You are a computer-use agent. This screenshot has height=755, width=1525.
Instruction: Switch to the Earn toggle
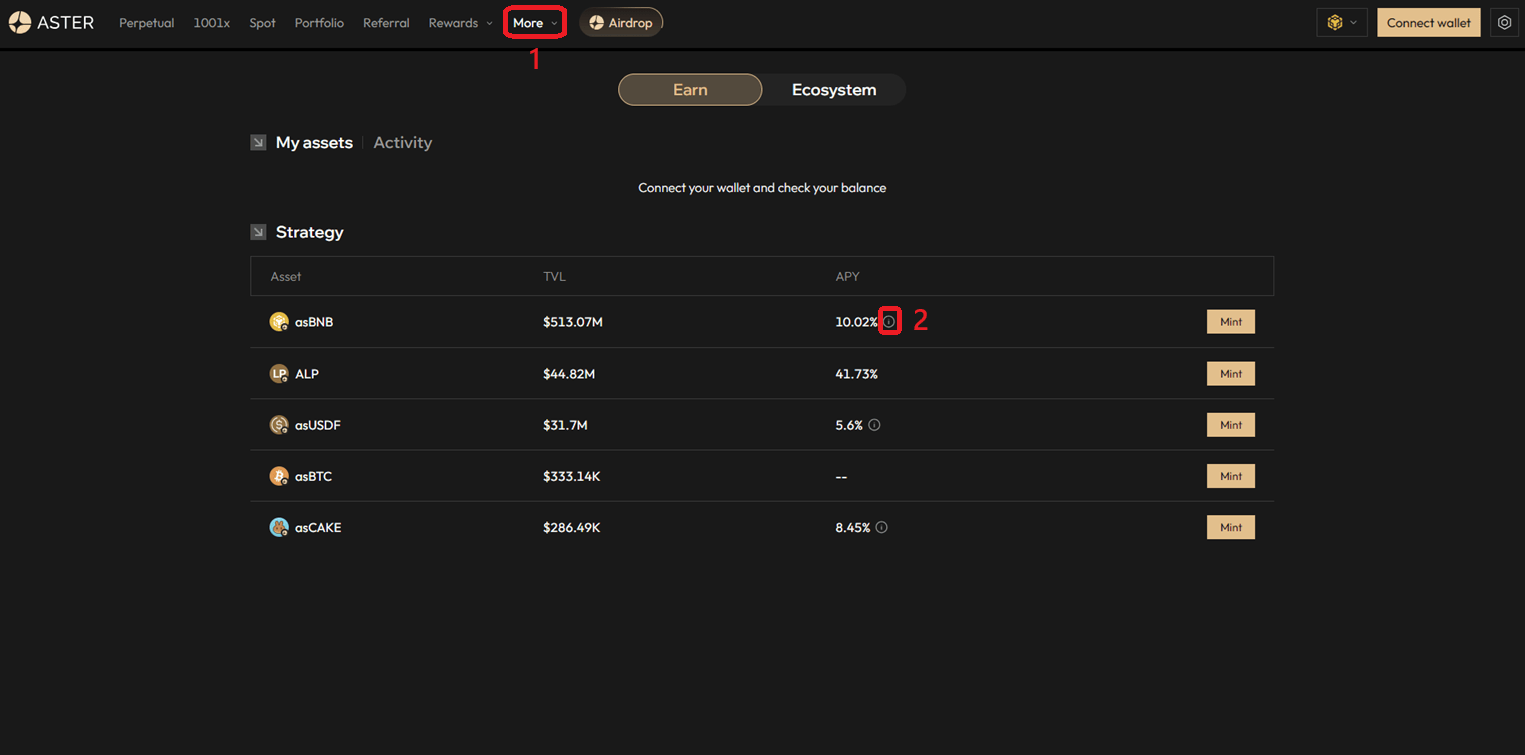[x=690, y=90]
